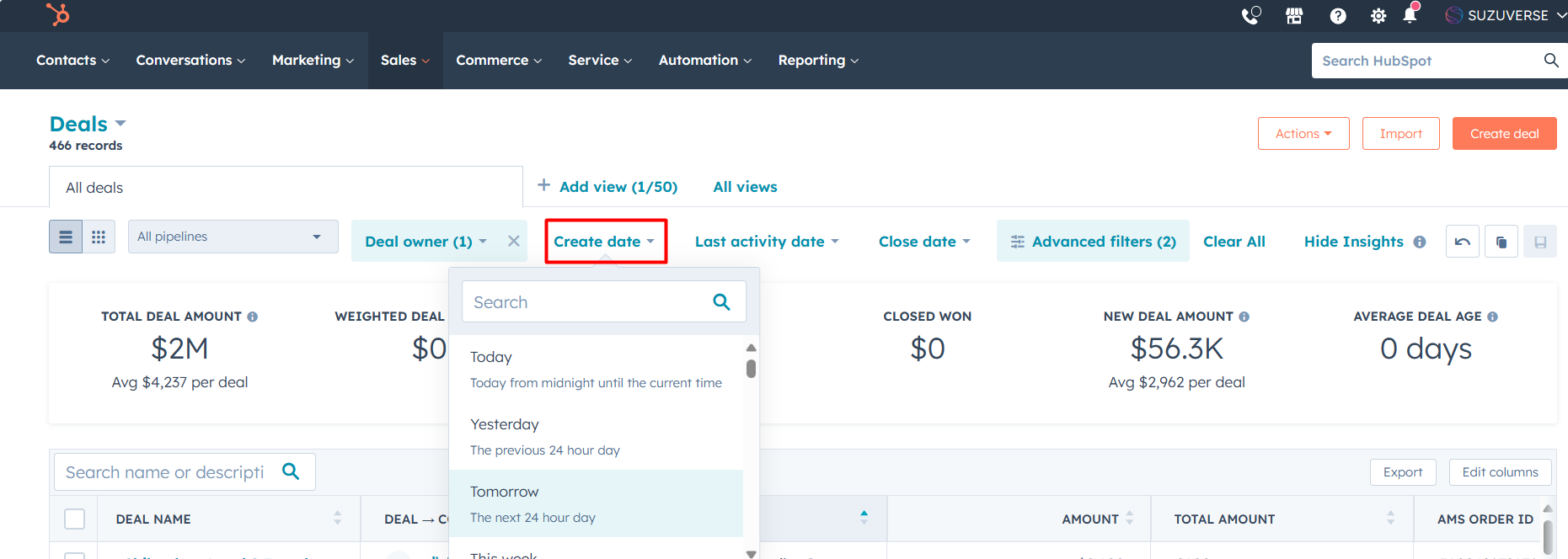
Task: Tick the select-all deals checkbox
Action: point(75,519)
